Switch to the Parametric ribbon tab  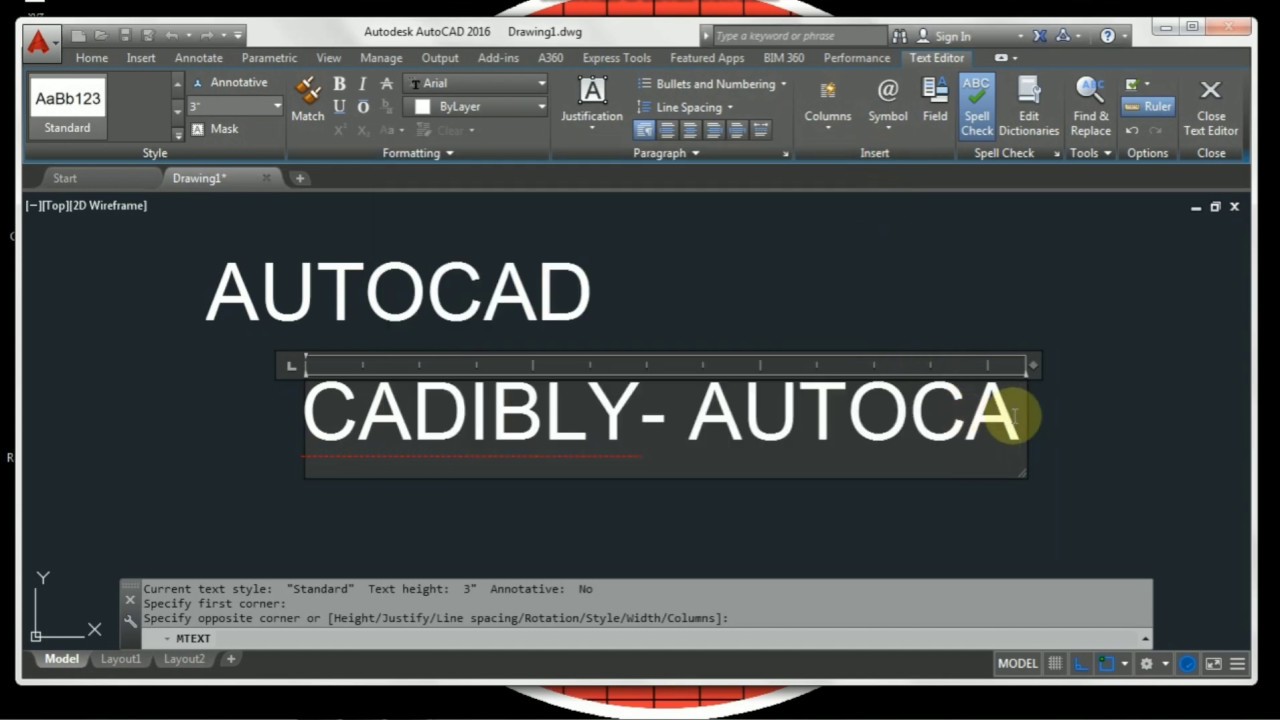pos(269,58)
